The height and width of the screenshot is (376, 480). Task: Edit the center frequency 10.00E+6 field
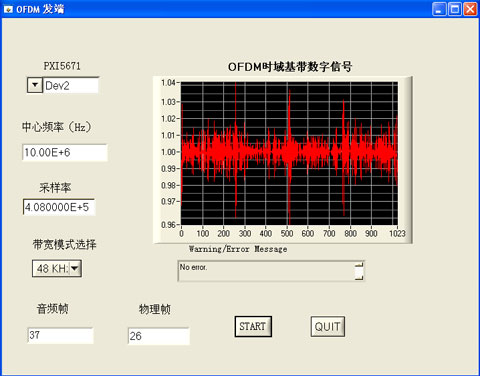coord(65,153)
